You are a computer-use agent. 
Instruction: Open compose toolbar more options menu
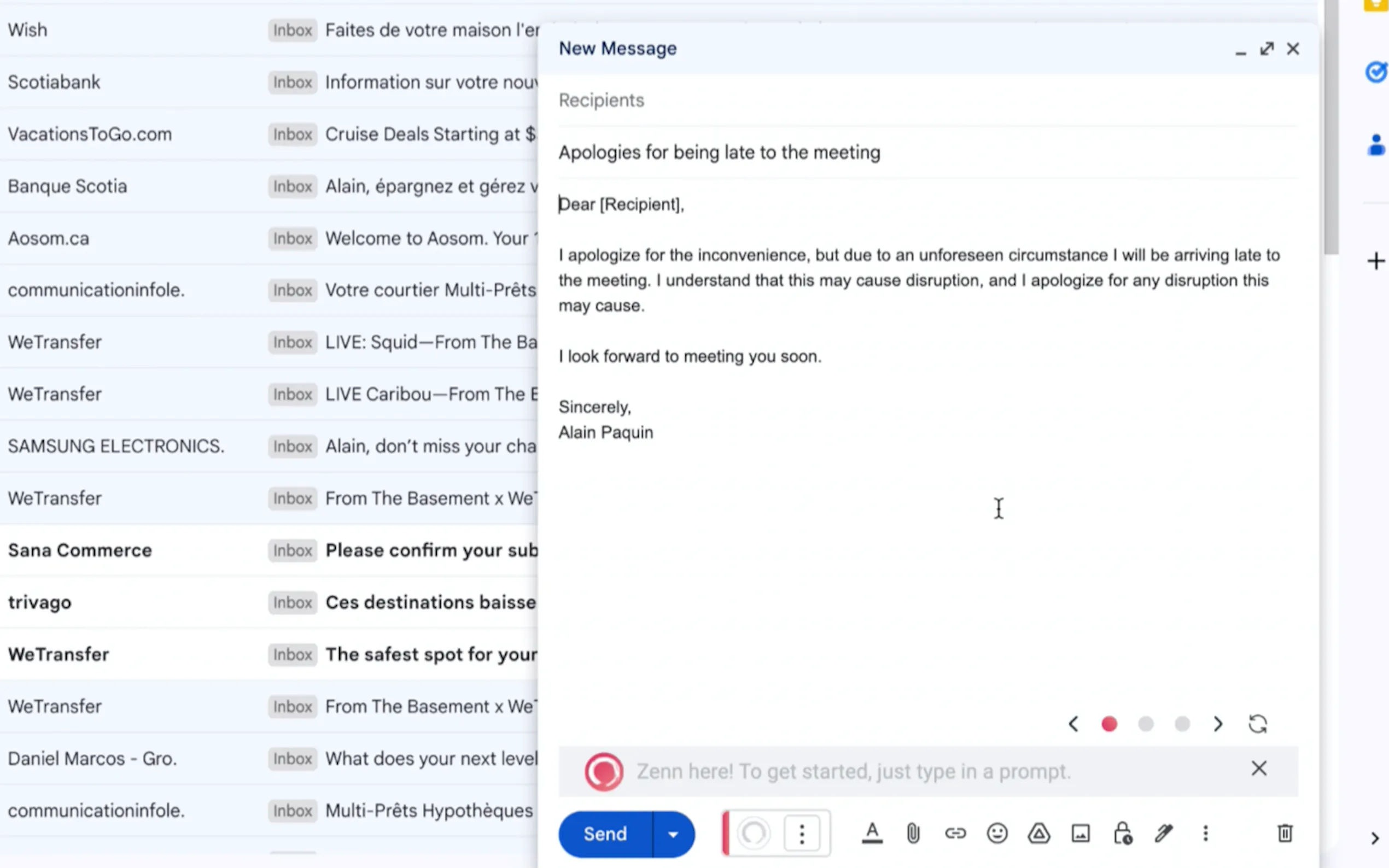pos(1205,833)
